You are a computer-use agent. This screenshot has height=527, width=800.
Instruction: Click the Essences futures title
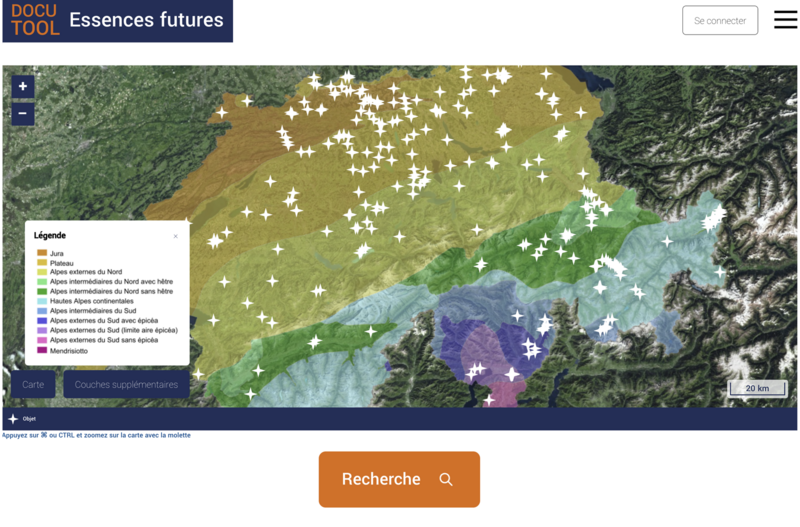point(146,20)
